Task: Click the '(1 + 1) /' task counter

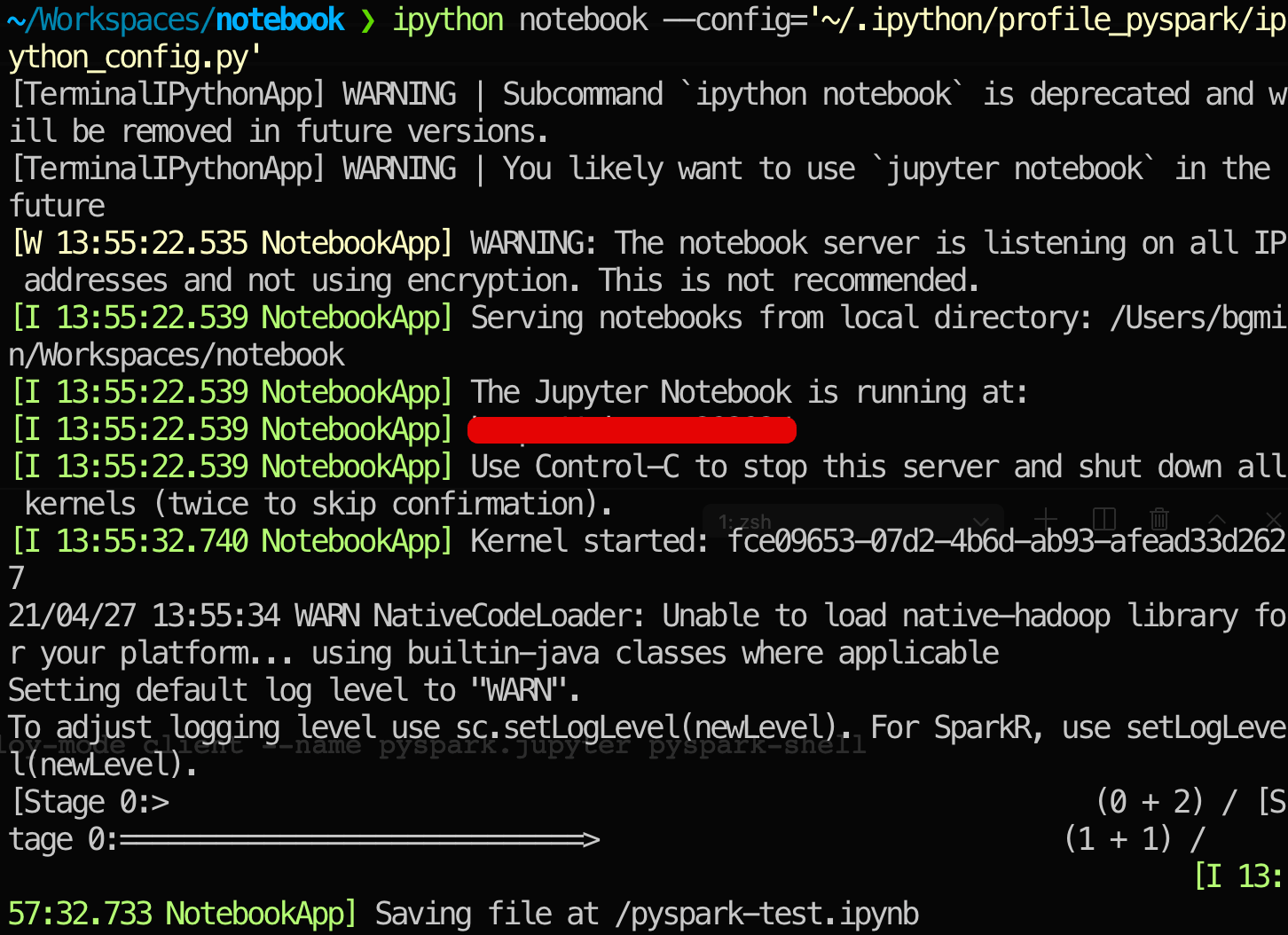Action: (1135, 839)
